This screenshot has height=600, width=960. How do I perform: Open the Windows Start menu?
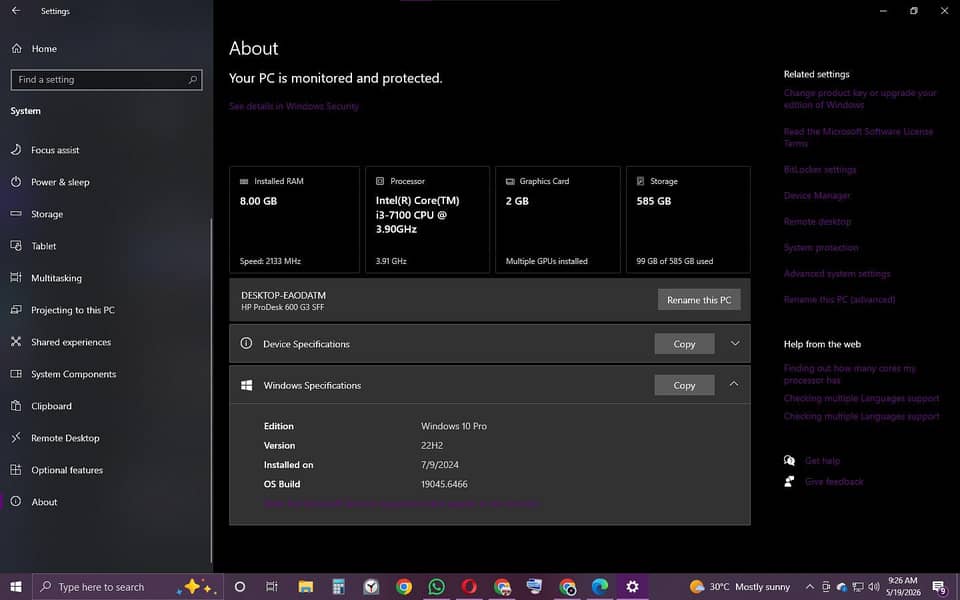point(16,587)
